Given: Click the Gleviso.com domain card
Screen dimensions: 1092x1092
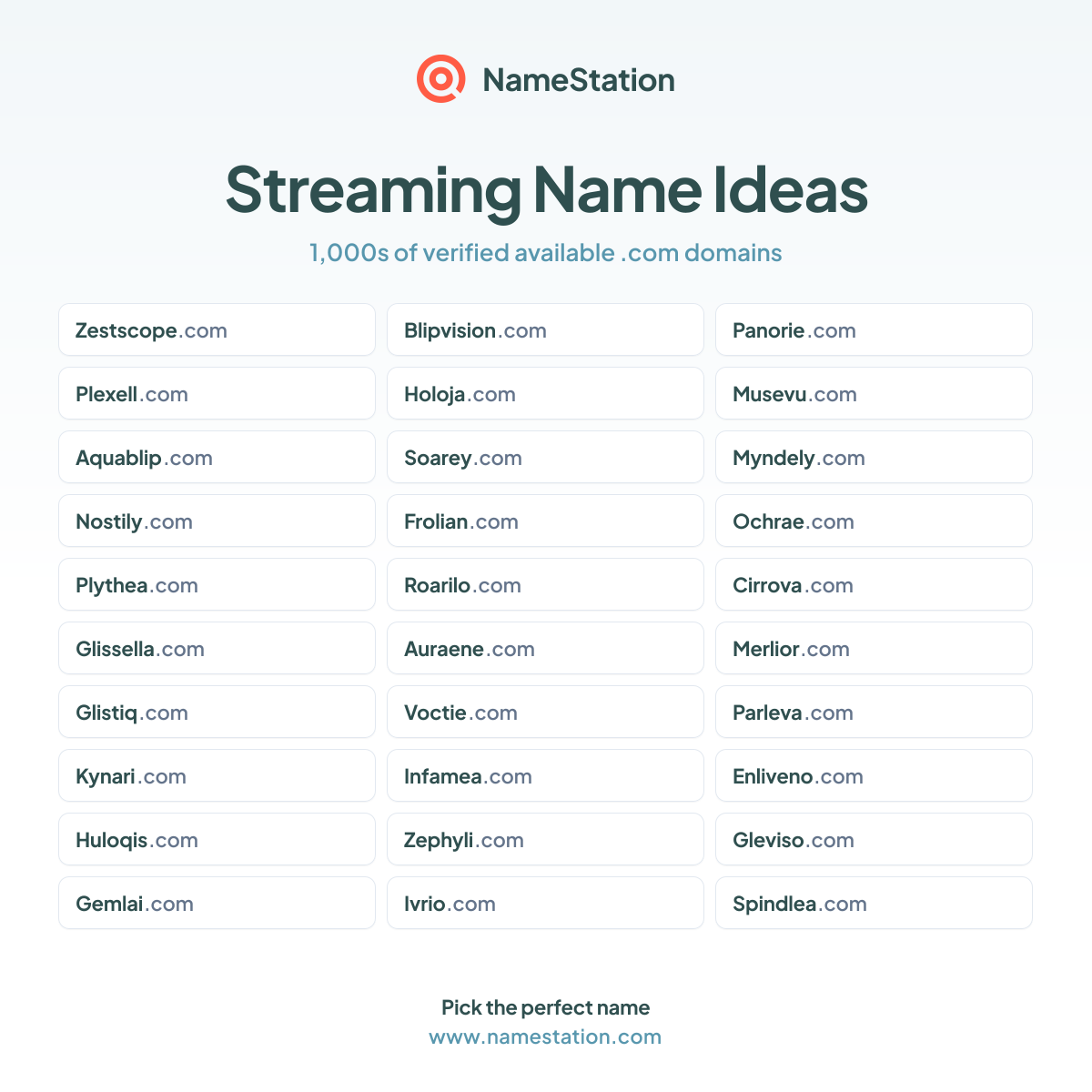Looking at the screenshot, I should click(x=874, y=839).
